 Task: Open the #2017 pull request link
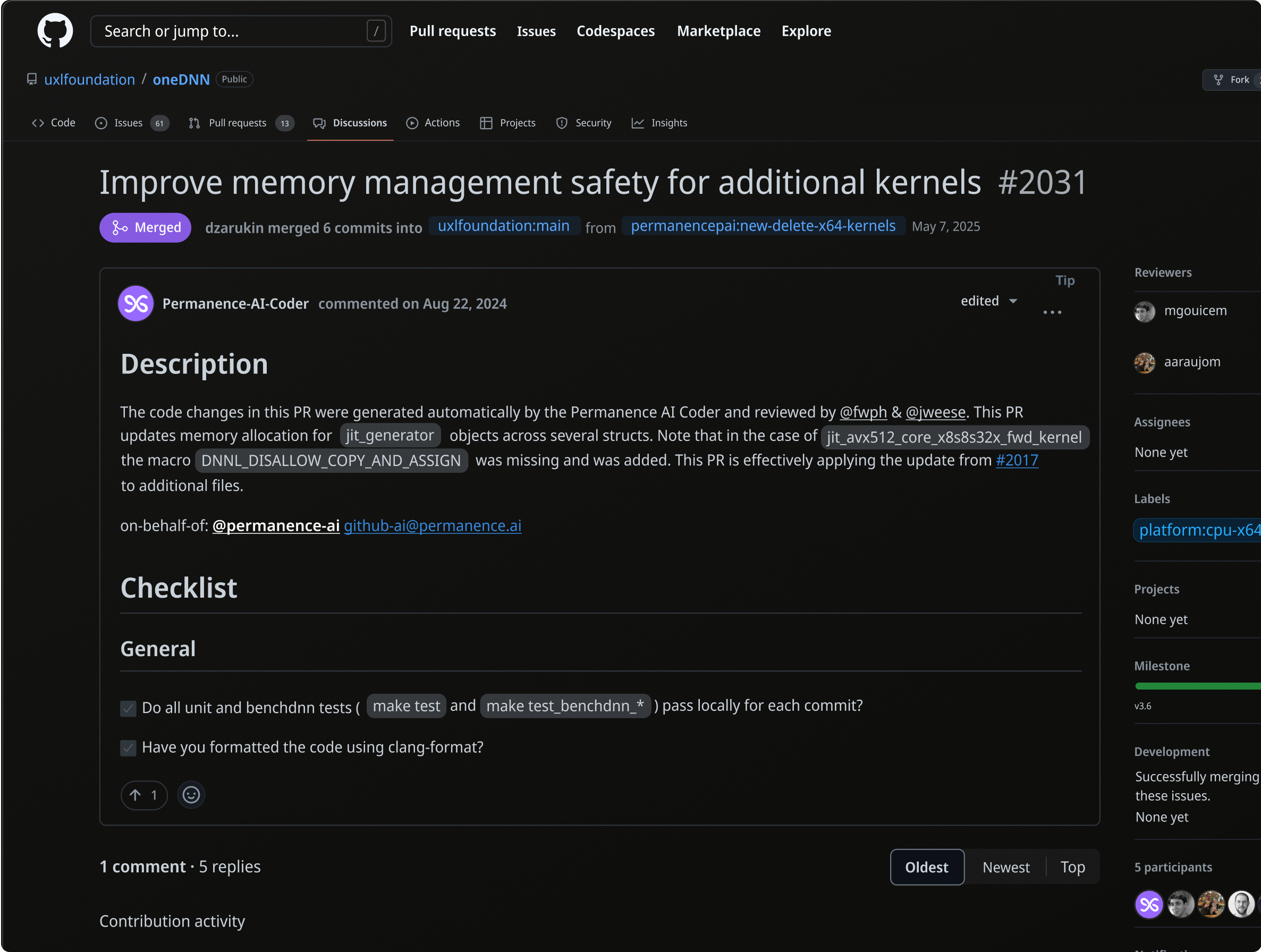(x=1017, y=460)
